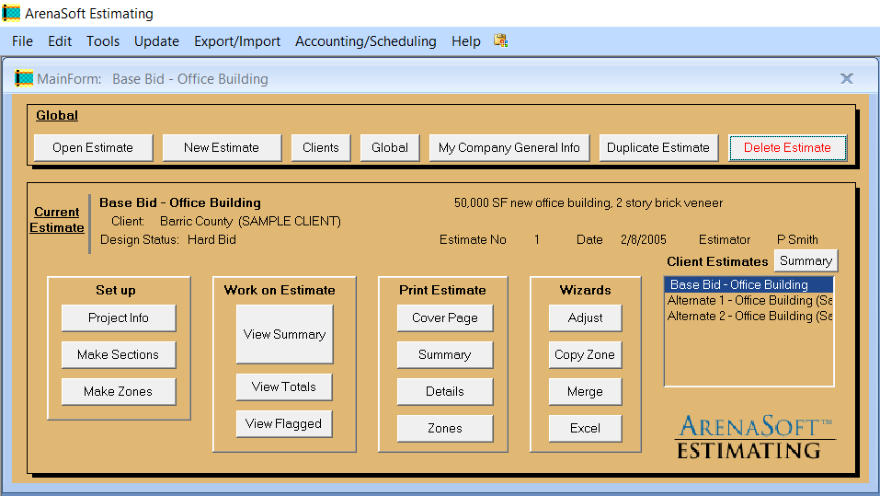880x496 pixels.
Task: Click Make Zones
Action: [118, 392]
